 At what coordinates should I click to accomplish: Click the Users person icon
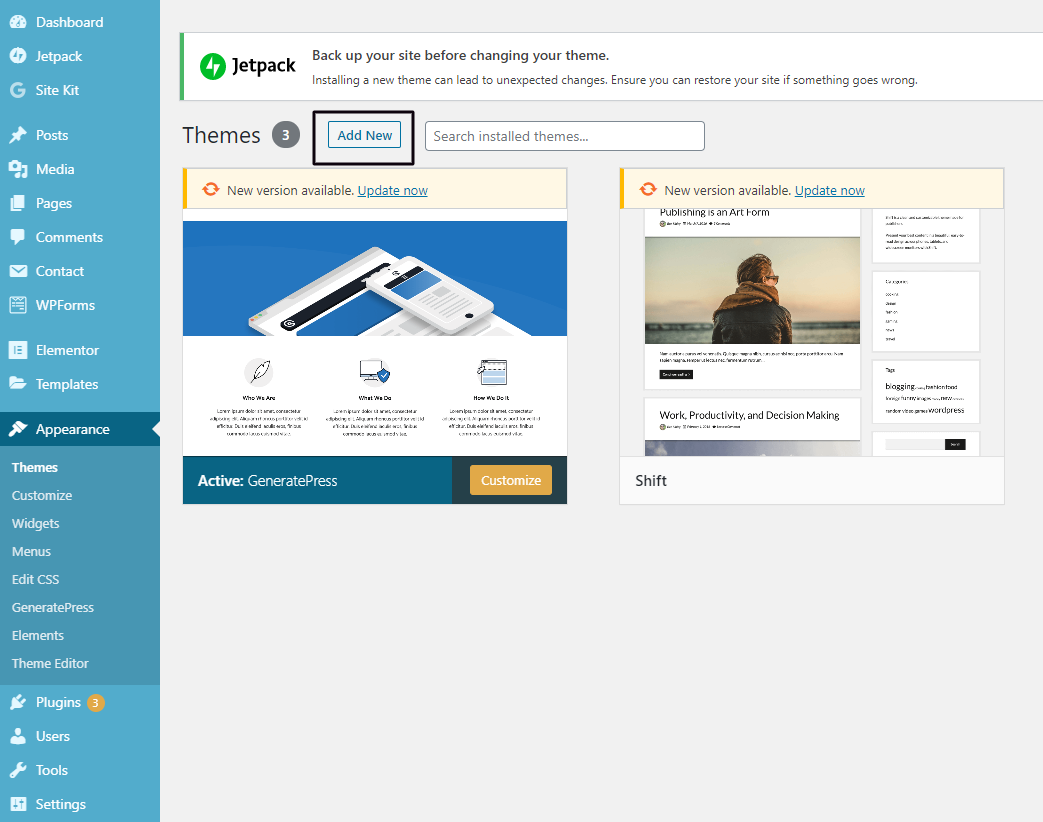[18, 736]
